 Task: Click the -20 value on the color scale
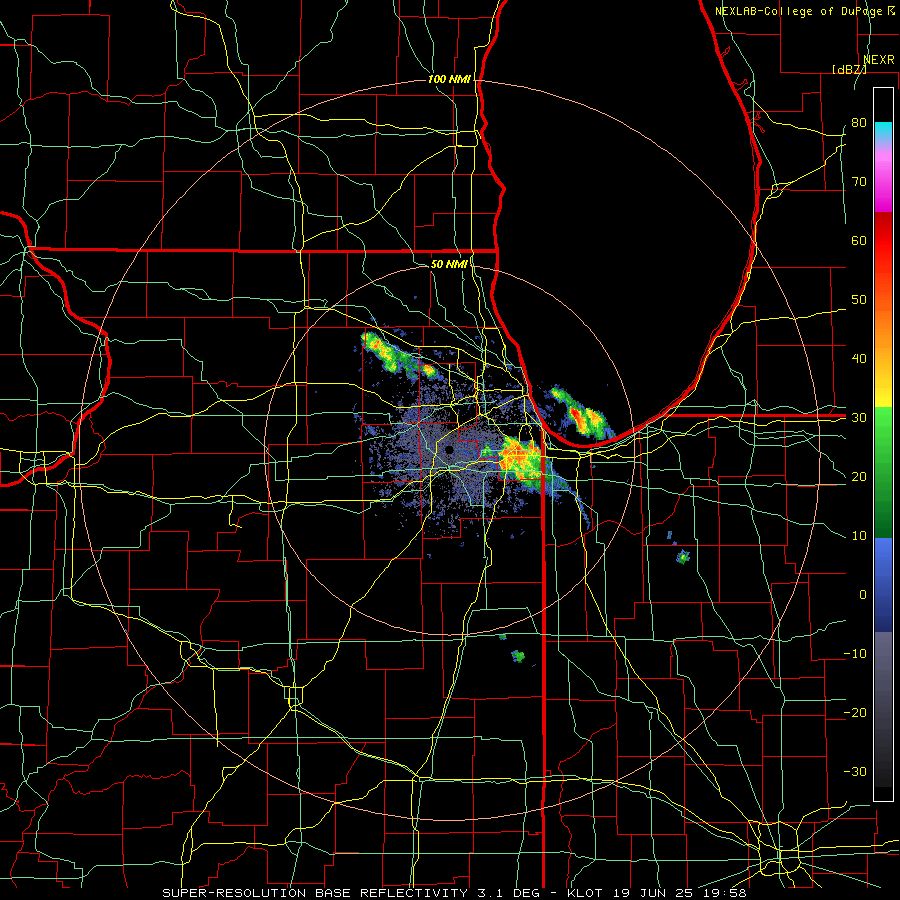(x=855, y=713)
